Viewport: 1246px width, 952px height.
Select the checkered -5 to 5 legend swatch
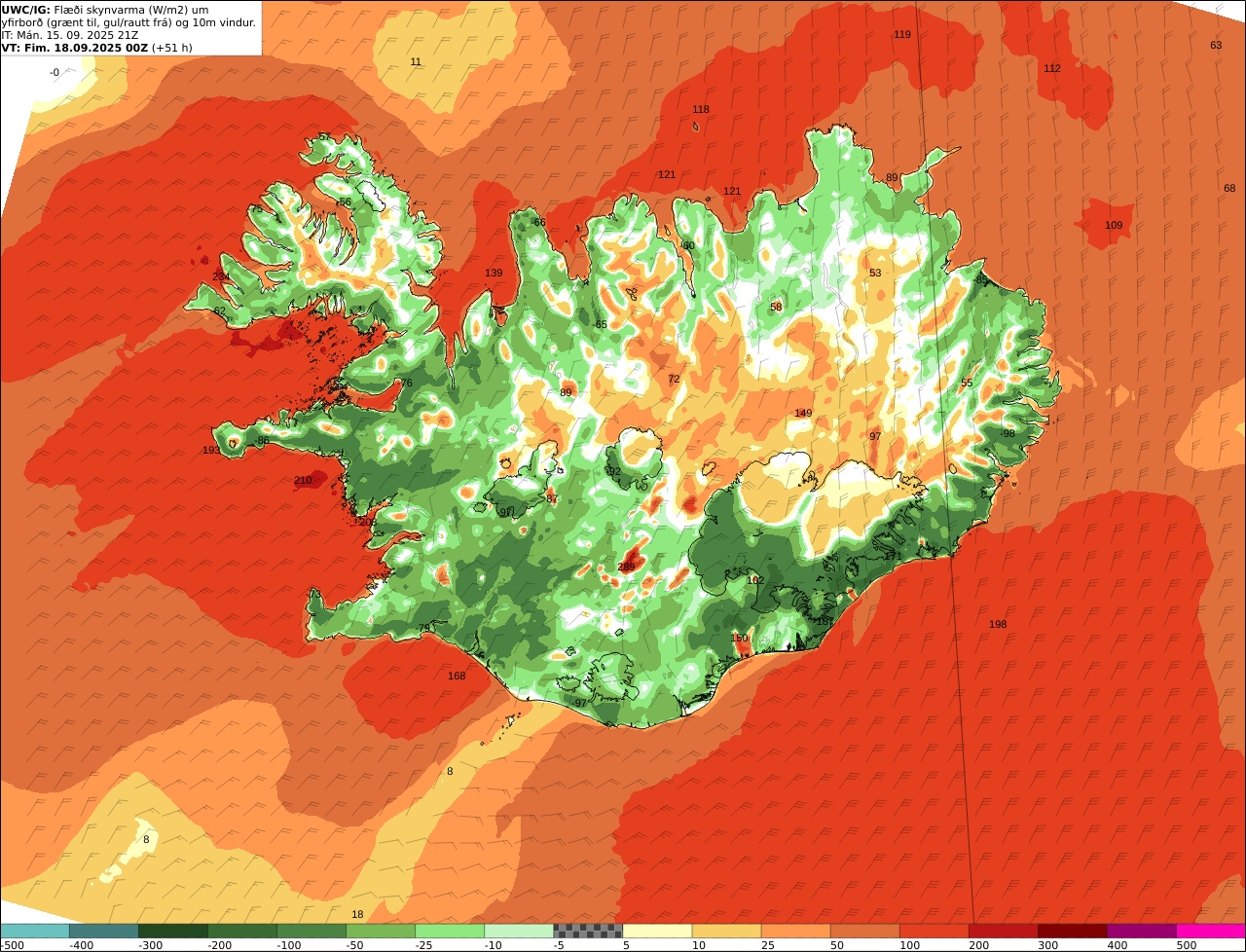click(x=588, y=931)
